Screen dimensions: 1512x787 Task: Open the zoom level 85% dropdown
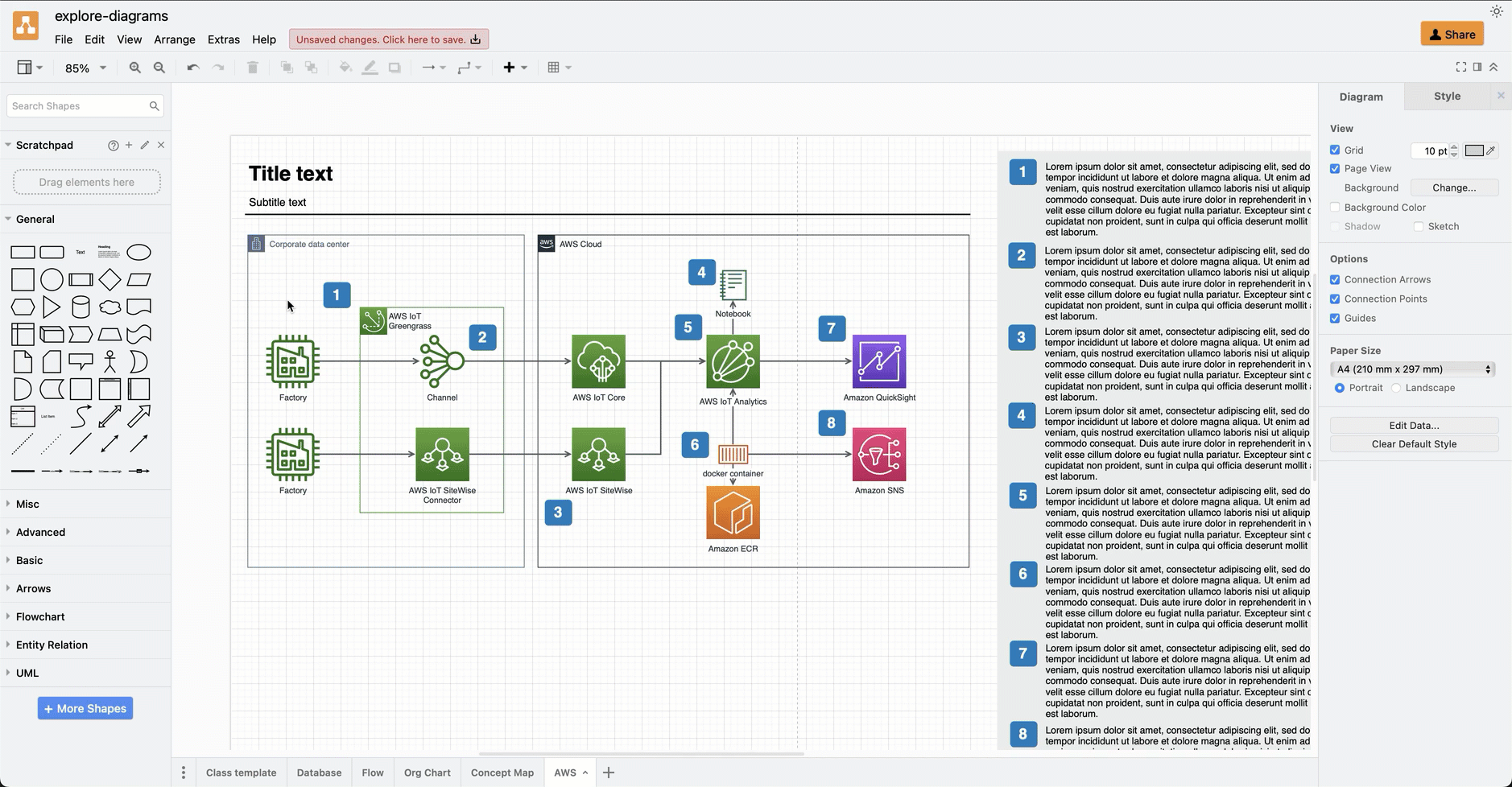pyautogui.click(x=84, y=68)
